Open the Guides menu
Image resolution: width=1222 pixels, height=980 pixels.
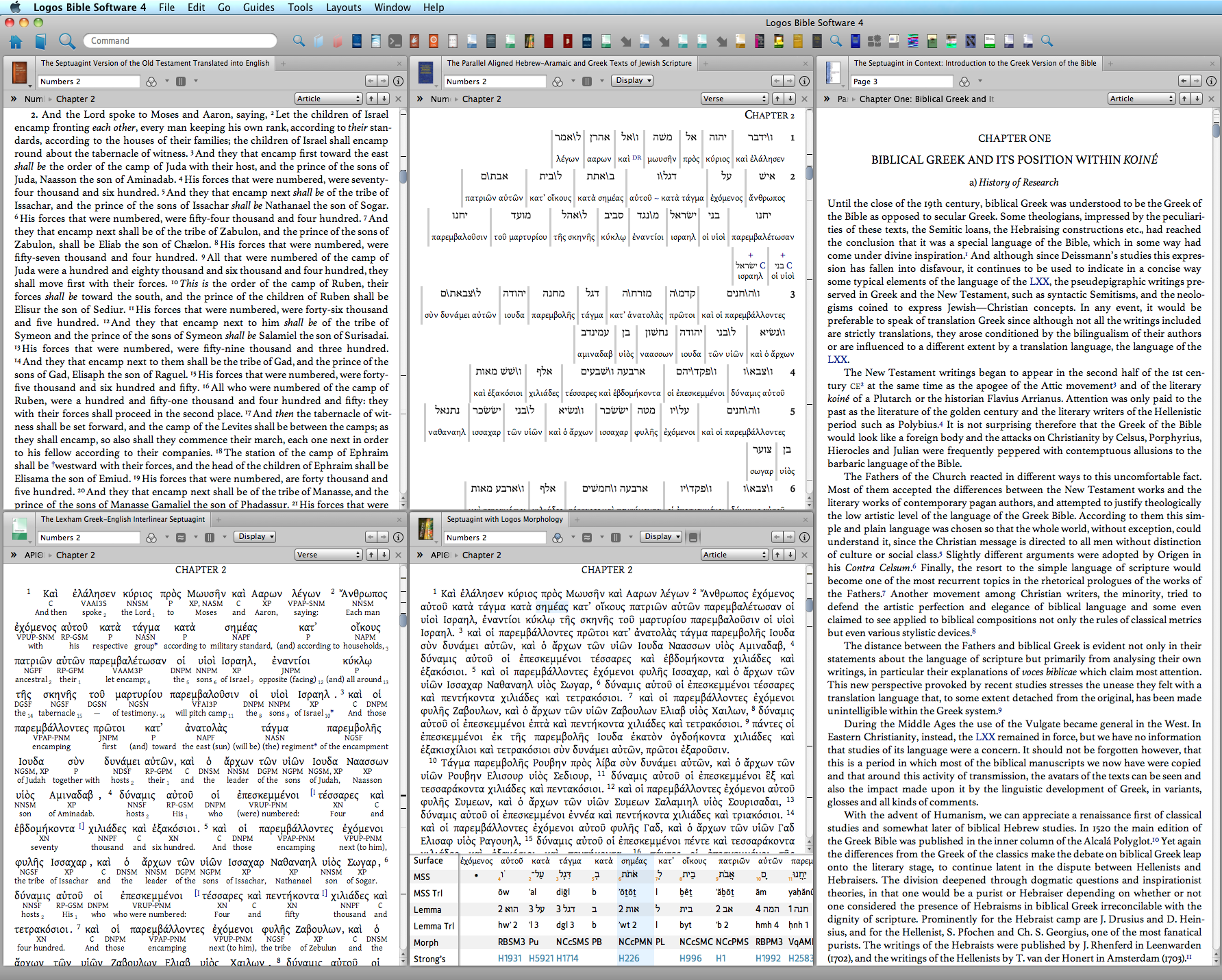click(259, 8)
